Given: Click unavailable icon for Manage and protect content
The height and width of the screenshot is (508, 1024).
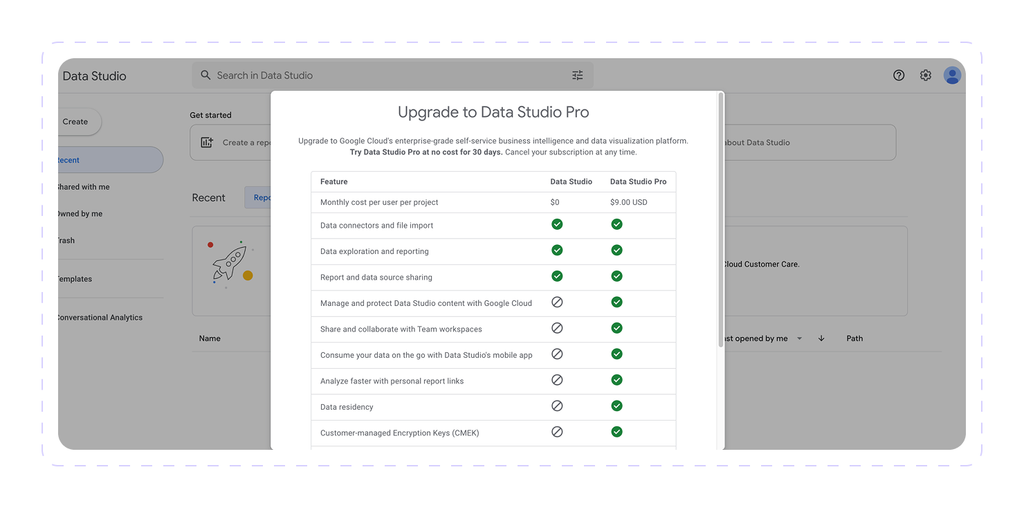Looking at the screenshot, I should [x=557, y=302].
